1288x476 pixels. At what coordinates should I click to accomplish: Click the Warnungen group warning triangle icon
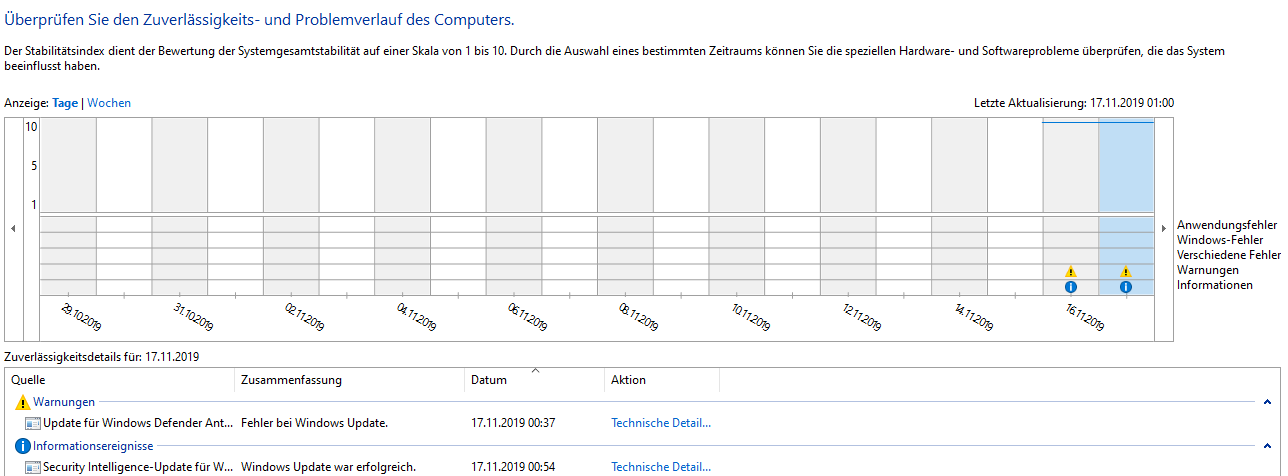click(23, 402)
